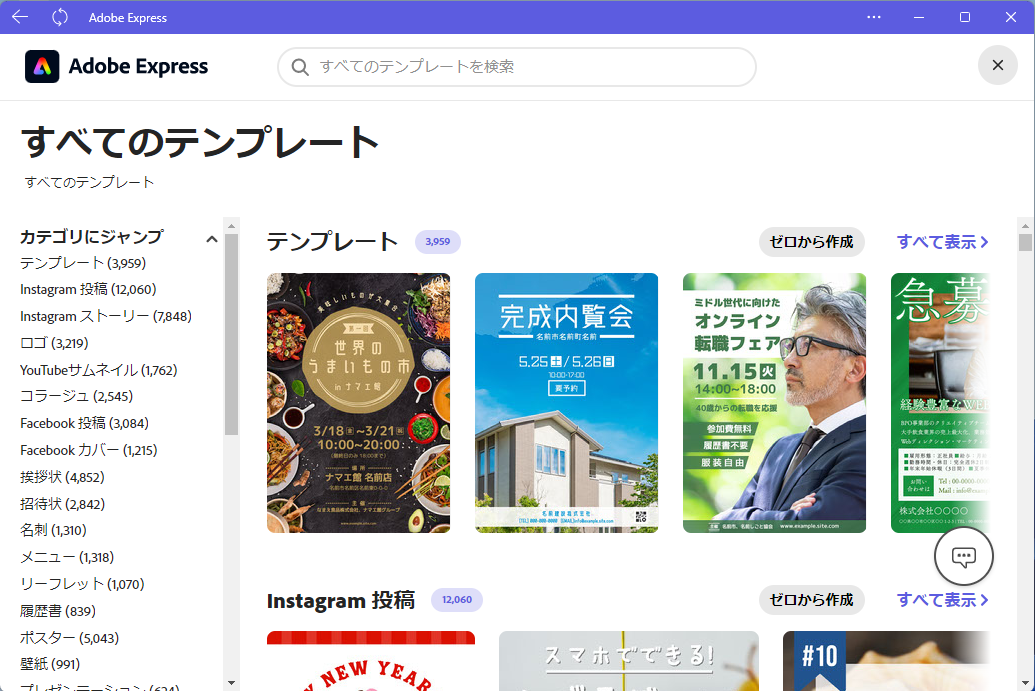This screenshot has height=691, width=1035.
Task: Click the 3,959 template count badge
Action: click(x=438, y=242)
